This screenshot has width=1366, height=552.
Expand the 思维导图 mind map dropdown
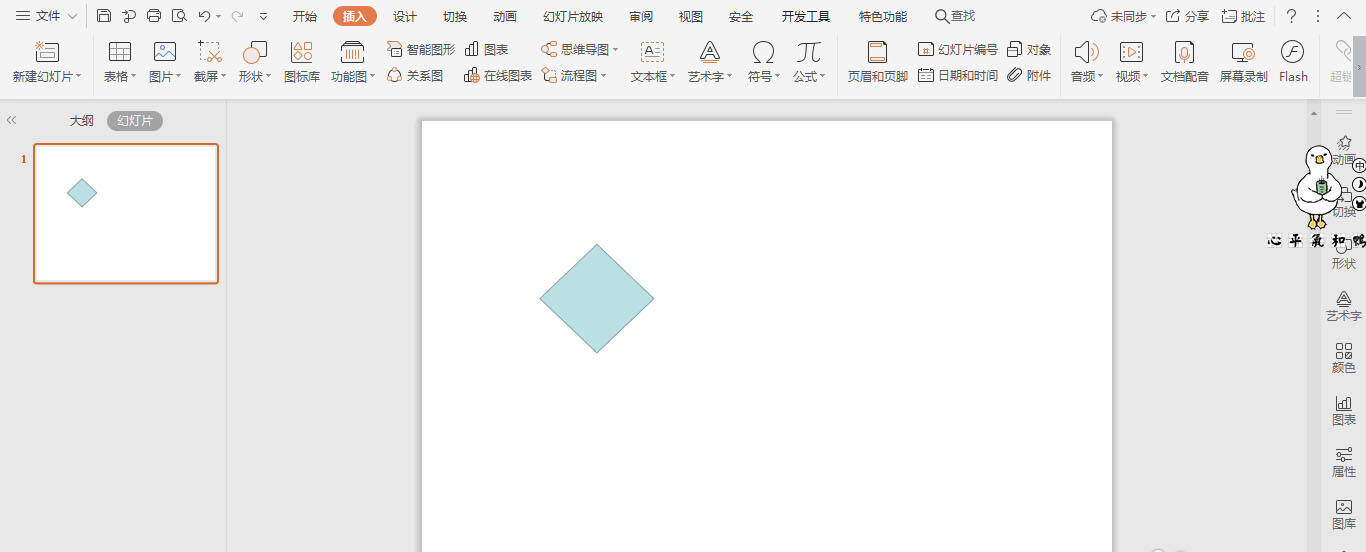pos(580,49)
